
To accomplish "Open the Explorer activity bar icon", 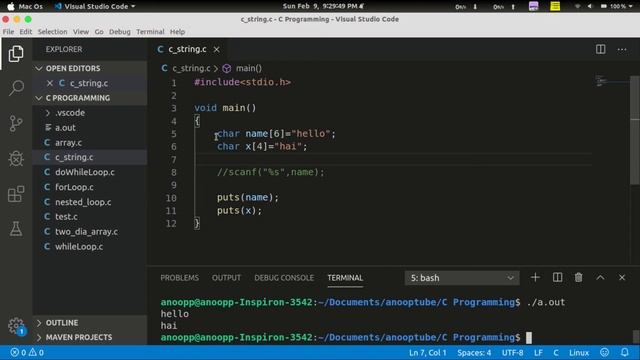I will click(x=16, y=53).
